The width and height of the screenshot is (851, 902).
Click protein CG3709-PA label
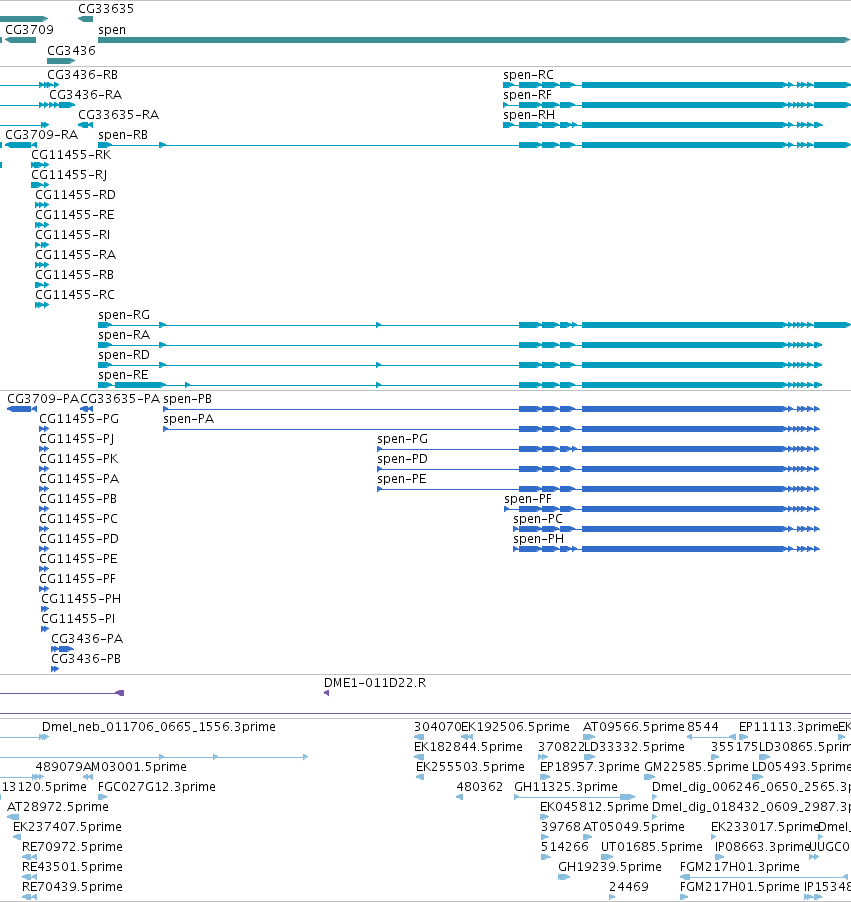click(43, 399)
